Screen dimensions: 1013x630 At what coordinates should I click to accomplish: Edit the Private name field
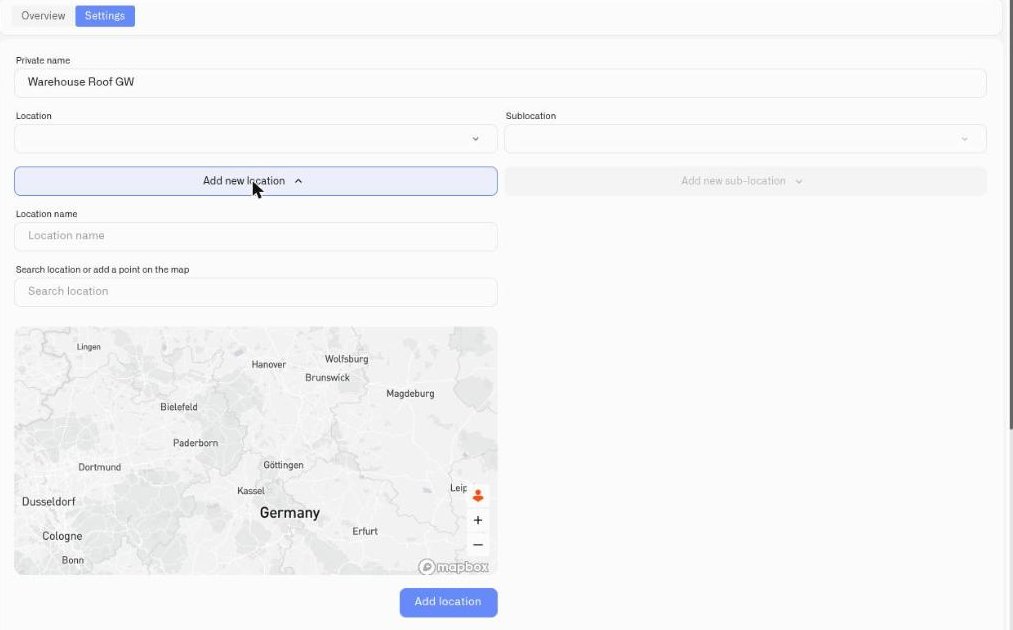click(500, 83)
